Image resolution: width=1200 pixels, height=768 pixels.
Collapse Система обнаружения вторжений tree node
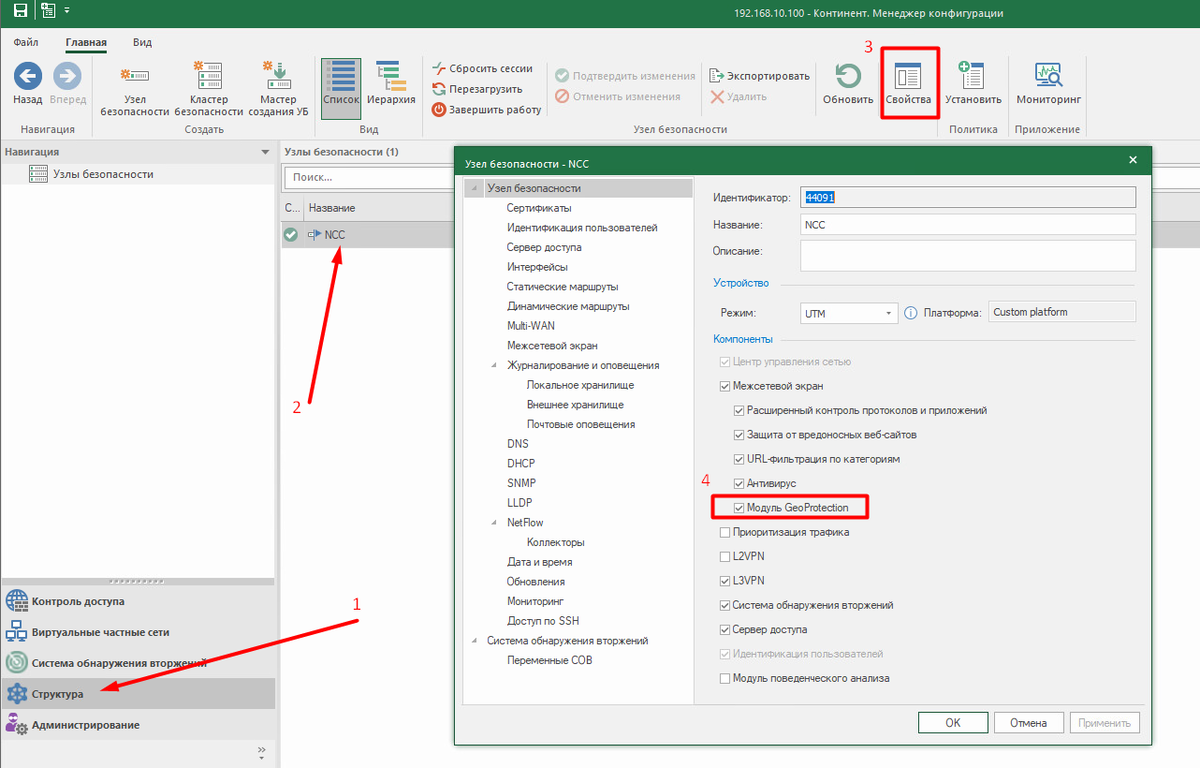[x=475, y=640]
